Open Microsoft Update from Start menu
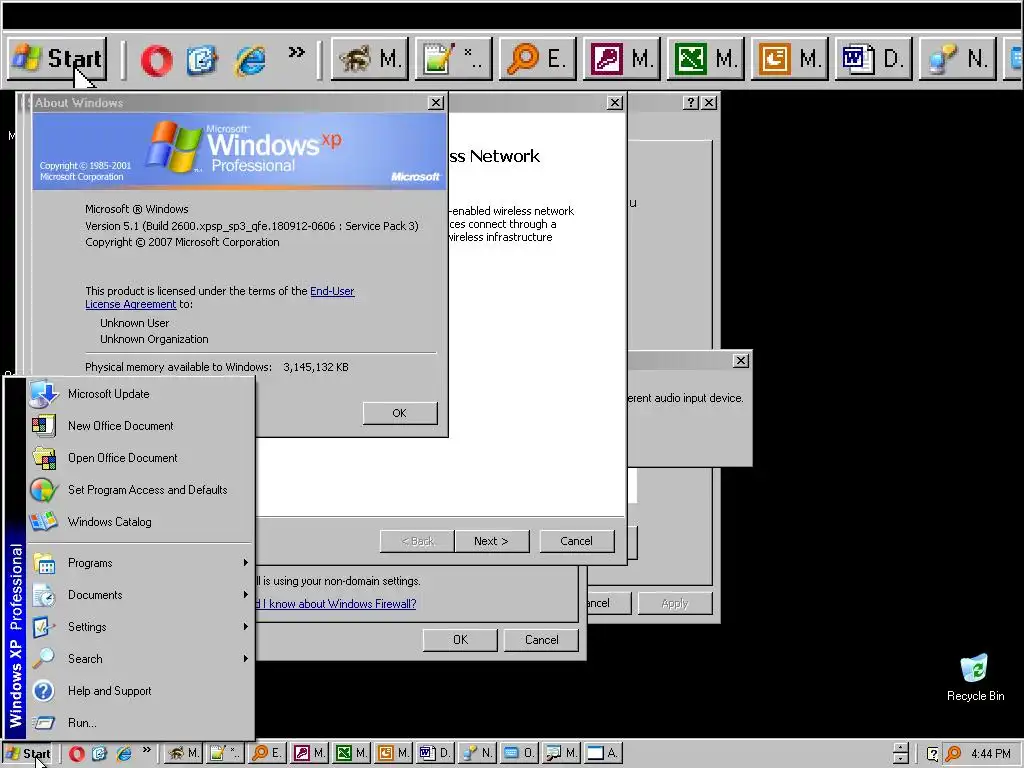 pyautogui.click(x=140, y=394)
